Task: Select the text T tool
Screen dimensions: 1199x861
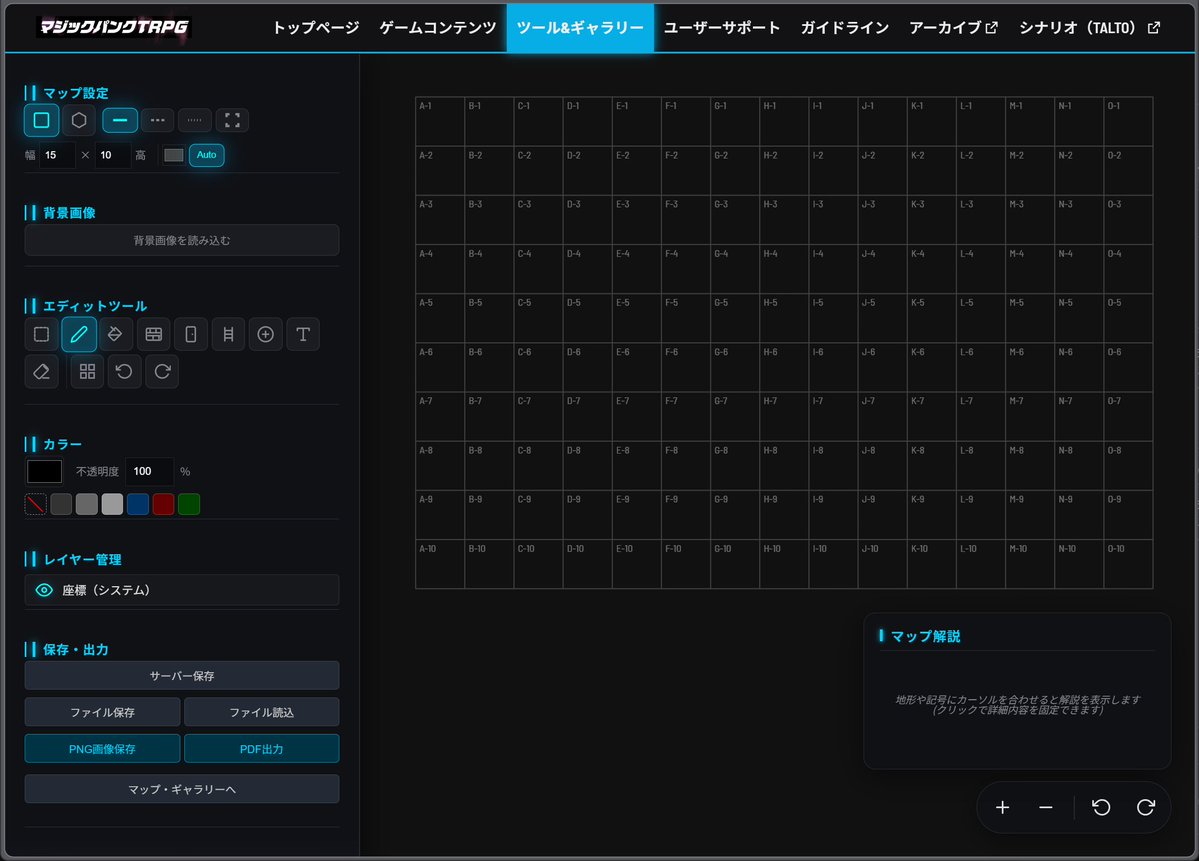Action: click(x=303, y=334)
